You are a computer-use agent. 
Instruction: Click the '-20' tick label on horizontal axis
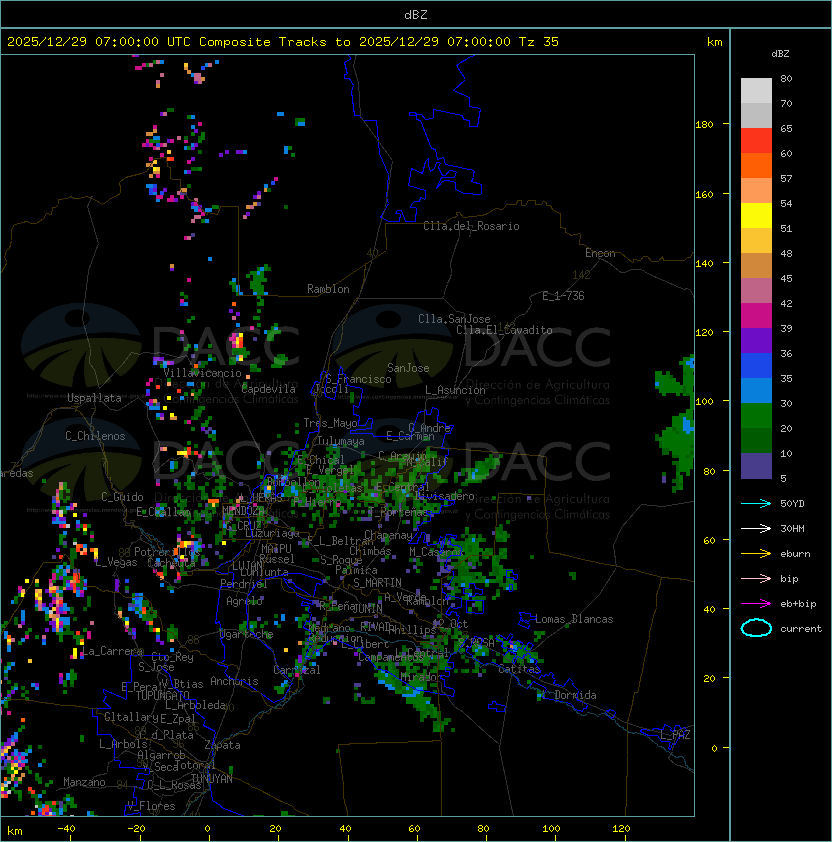pyautogui.click(x=136, y=829)
